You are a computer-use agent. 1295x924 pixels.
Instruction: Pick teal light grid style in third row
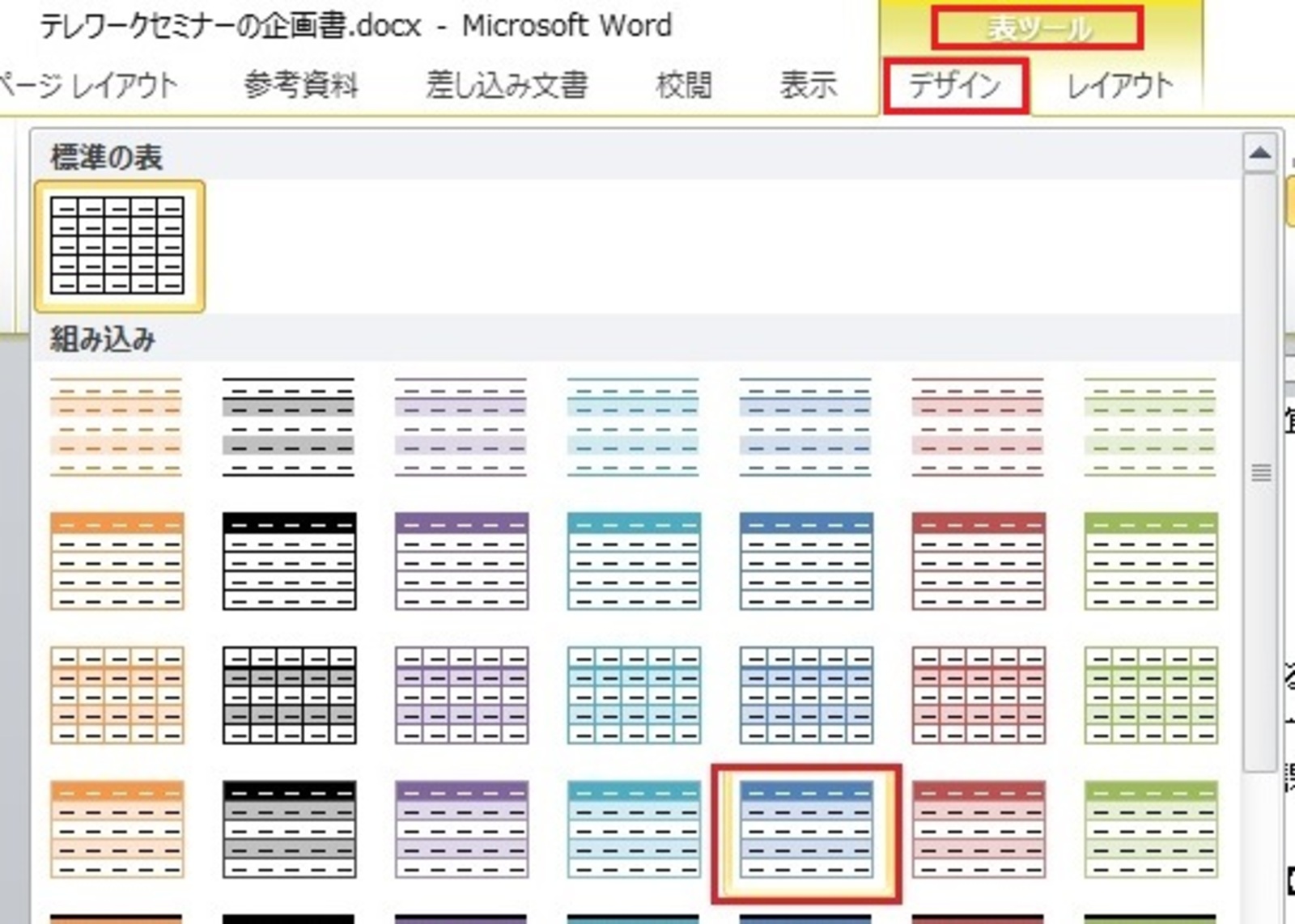[634, 695]
